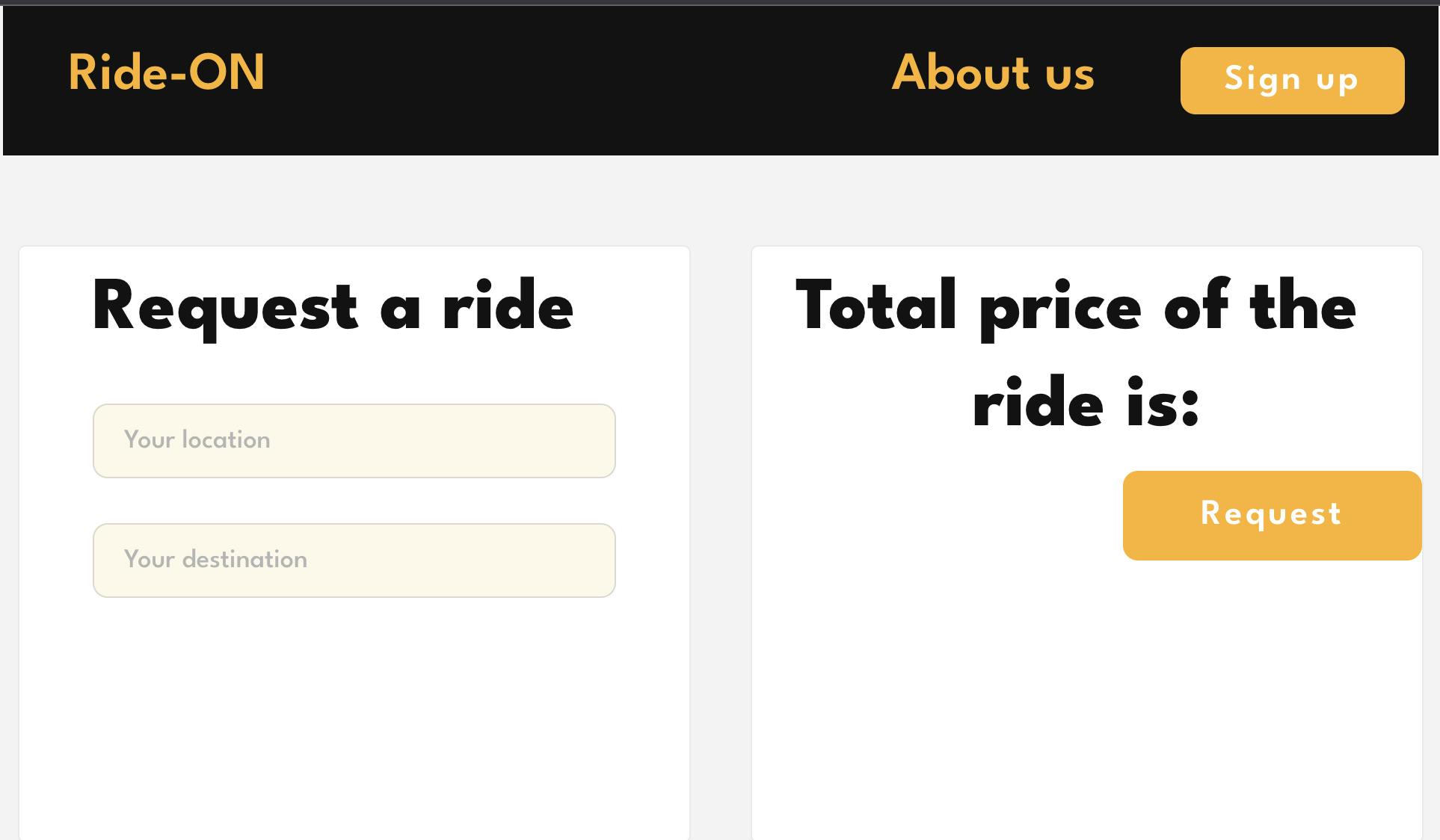Screen dimensions: 1440x840
Task: Select the yellow Request action button
Action: pyautogui.click(x=1271, y=514)
